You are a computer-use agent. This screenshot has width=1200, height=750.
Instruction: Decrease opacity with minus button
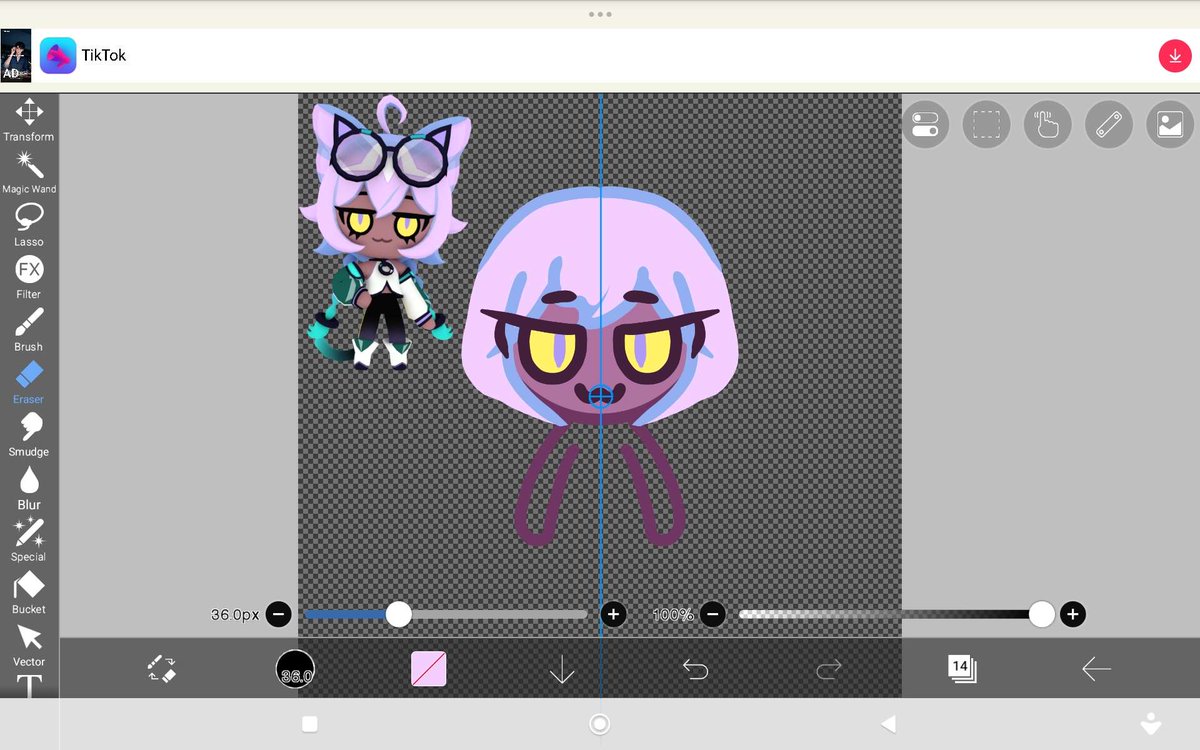(712, 614)
